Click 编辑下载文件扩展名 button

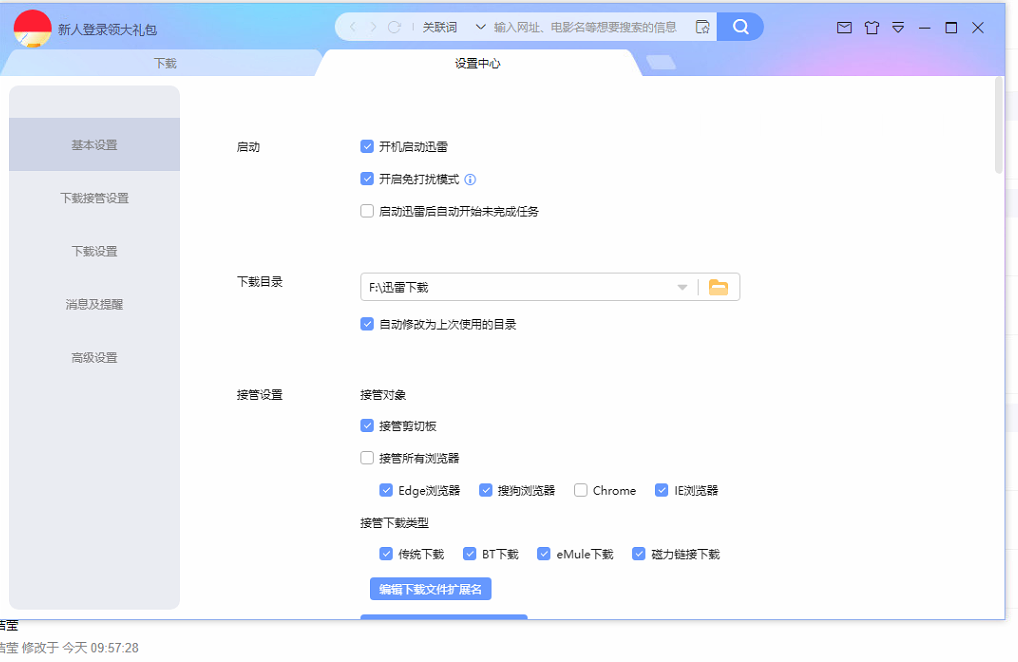430,589
